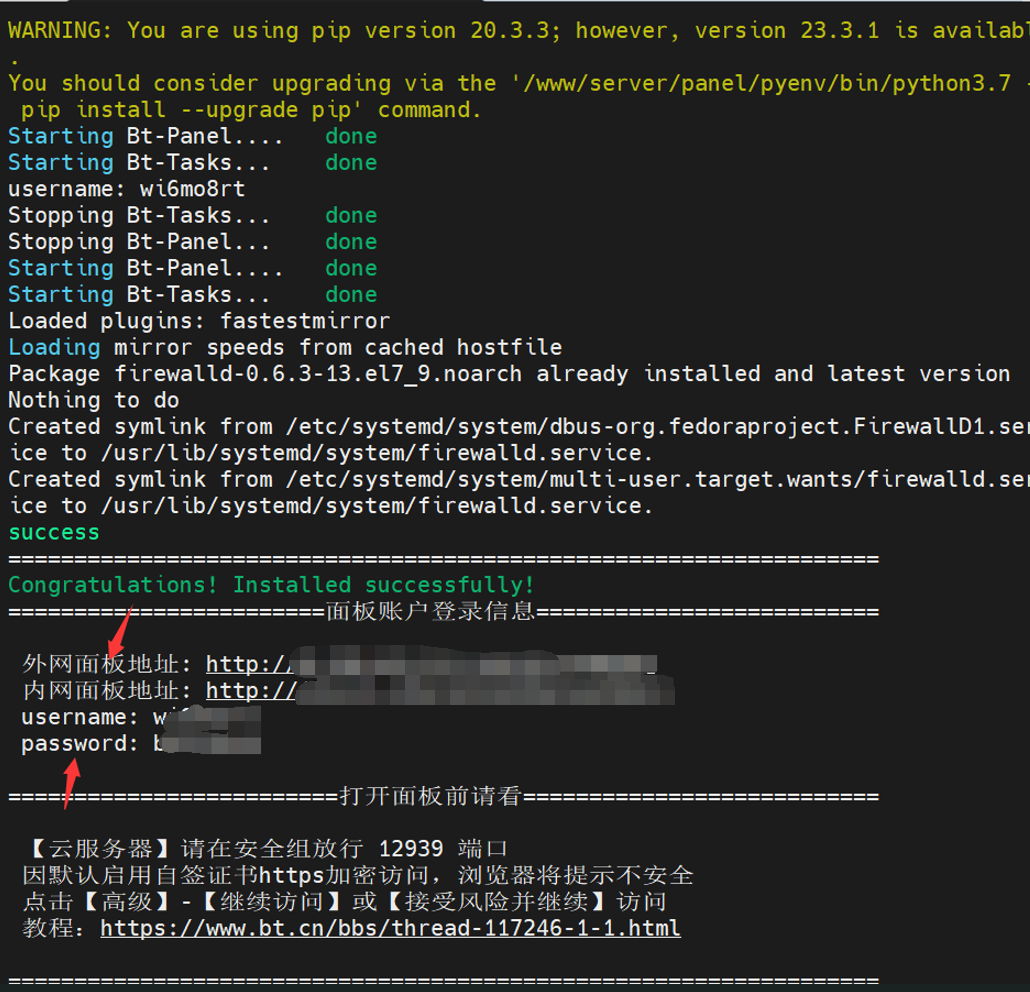Click the green 'success' line

coord(54,532)
